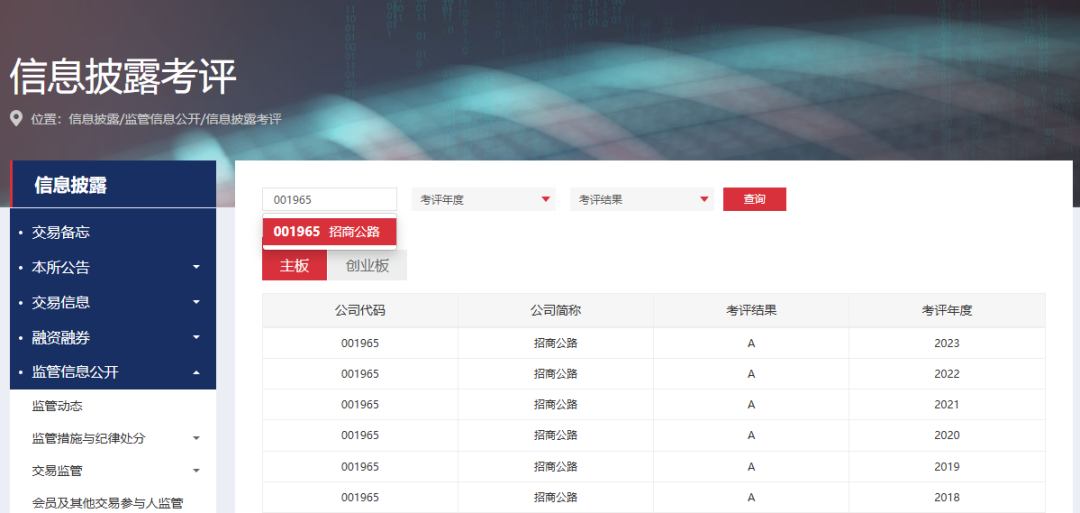The image size is (1080, 513).
Task: Click the breadcrumb path 信息披露/监管信息公开/信息披露考评
Action: tap(175, 119)
